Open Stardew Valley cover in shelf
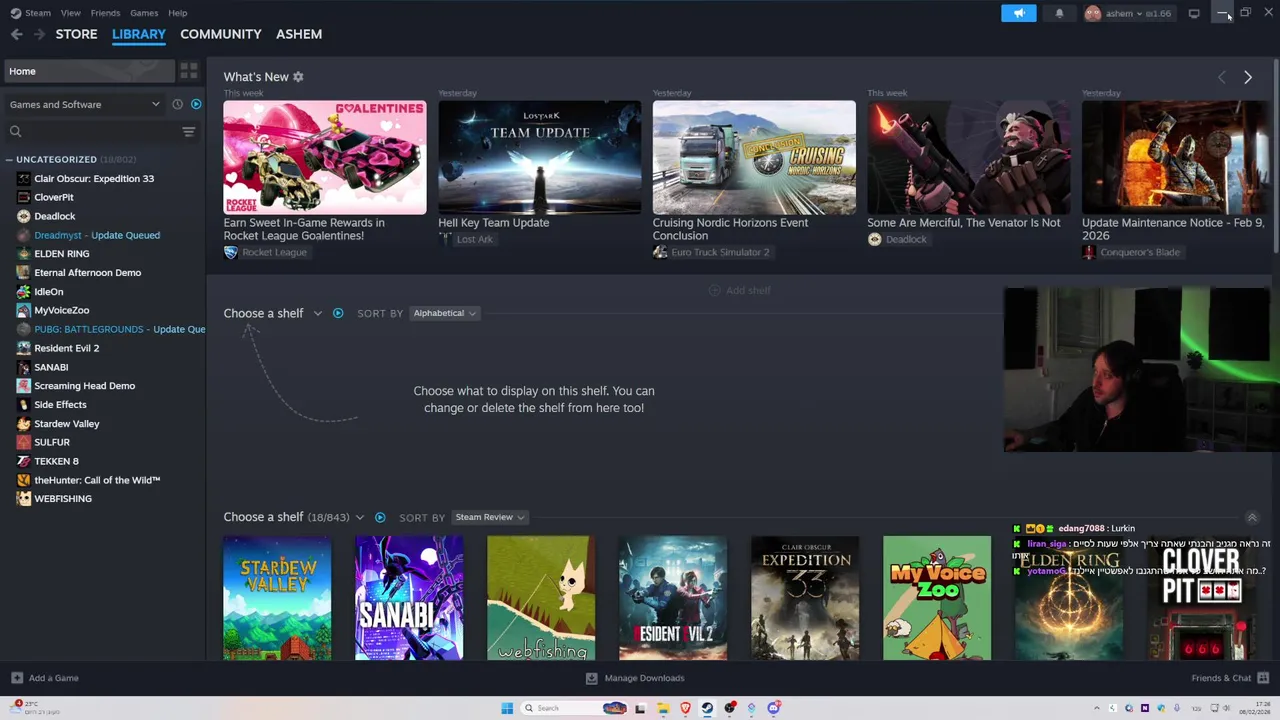1280x720 pixels. pyautogui.click(x=277, y=598)
